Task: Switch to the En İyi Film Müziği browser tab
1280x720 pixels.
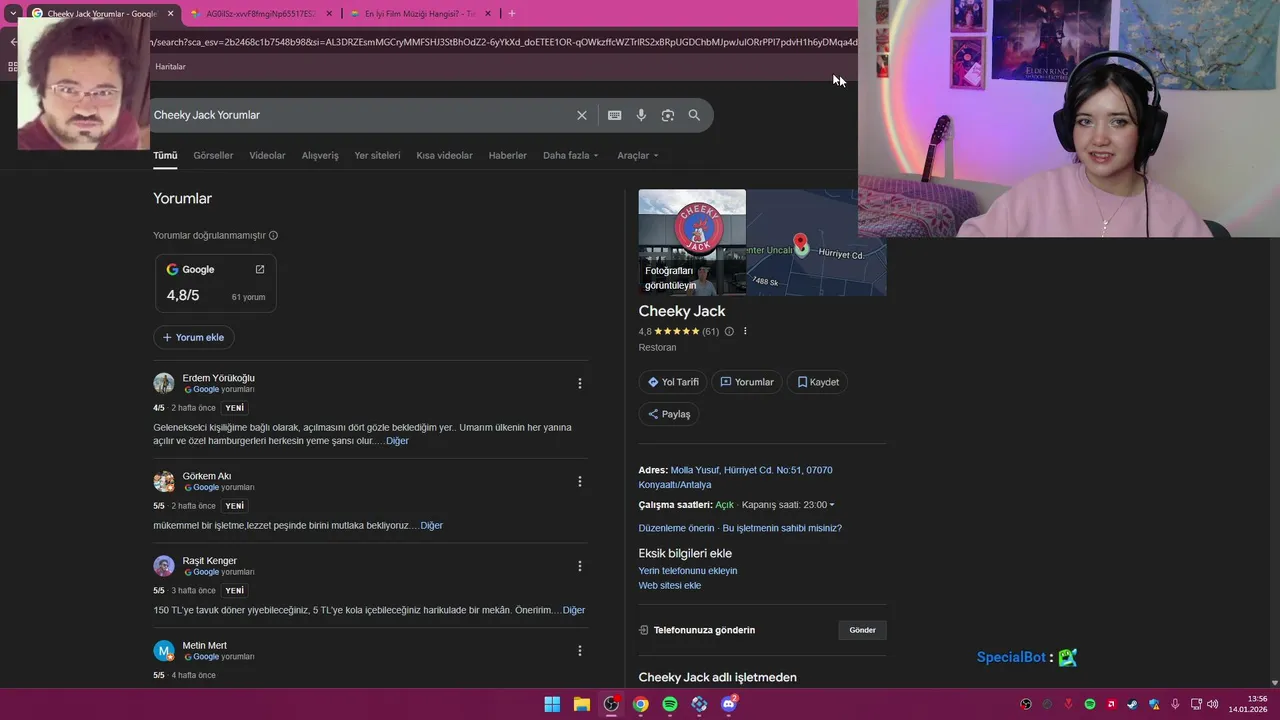Action: pyautogui.click(x=420, y=13)
